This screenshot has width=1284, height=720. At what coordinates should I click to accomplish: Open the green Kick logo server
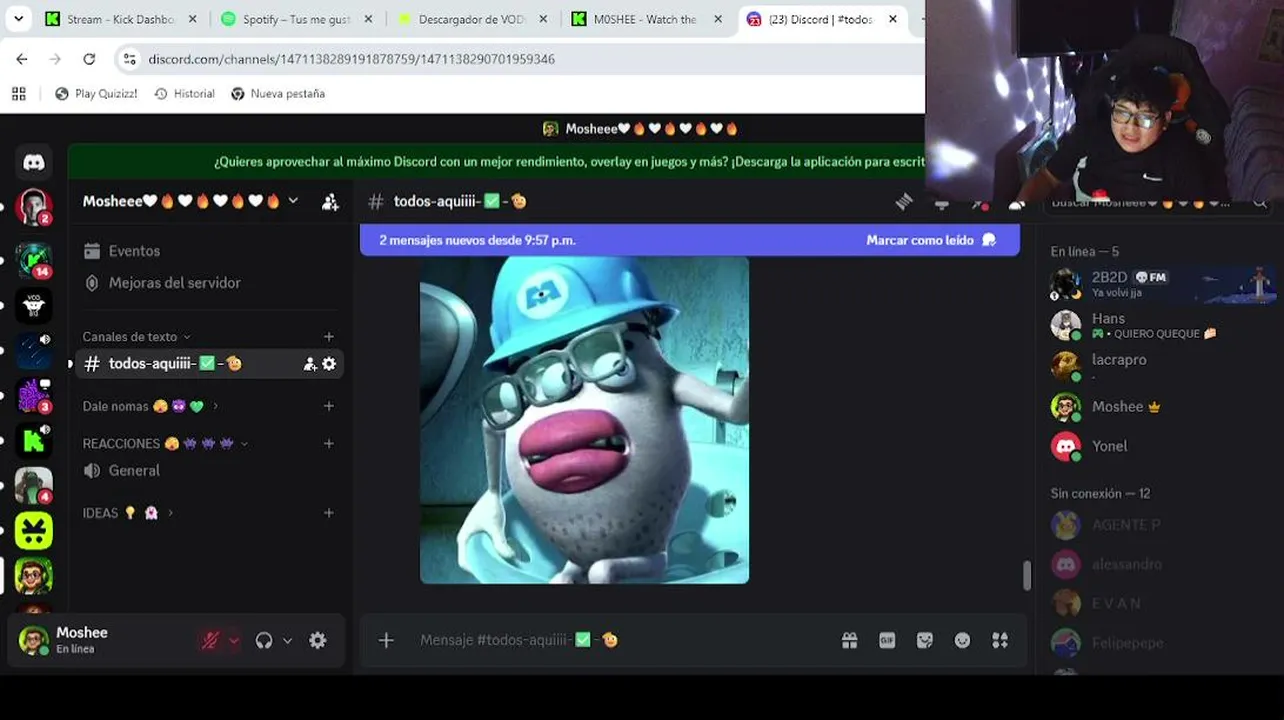pyautogui.click(x=33, y=440)
